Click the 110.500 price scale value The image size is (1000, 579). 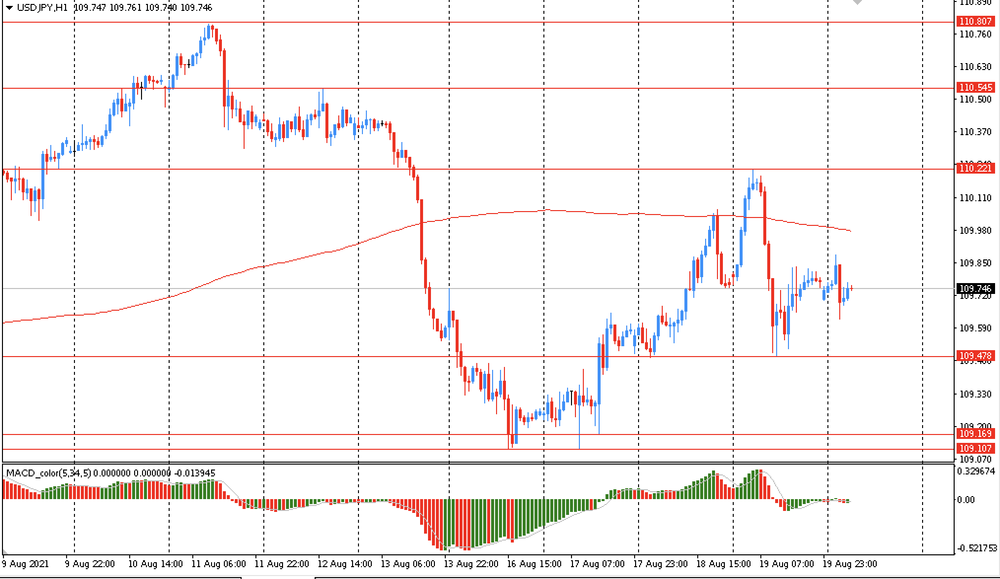[x=976, y=99]
